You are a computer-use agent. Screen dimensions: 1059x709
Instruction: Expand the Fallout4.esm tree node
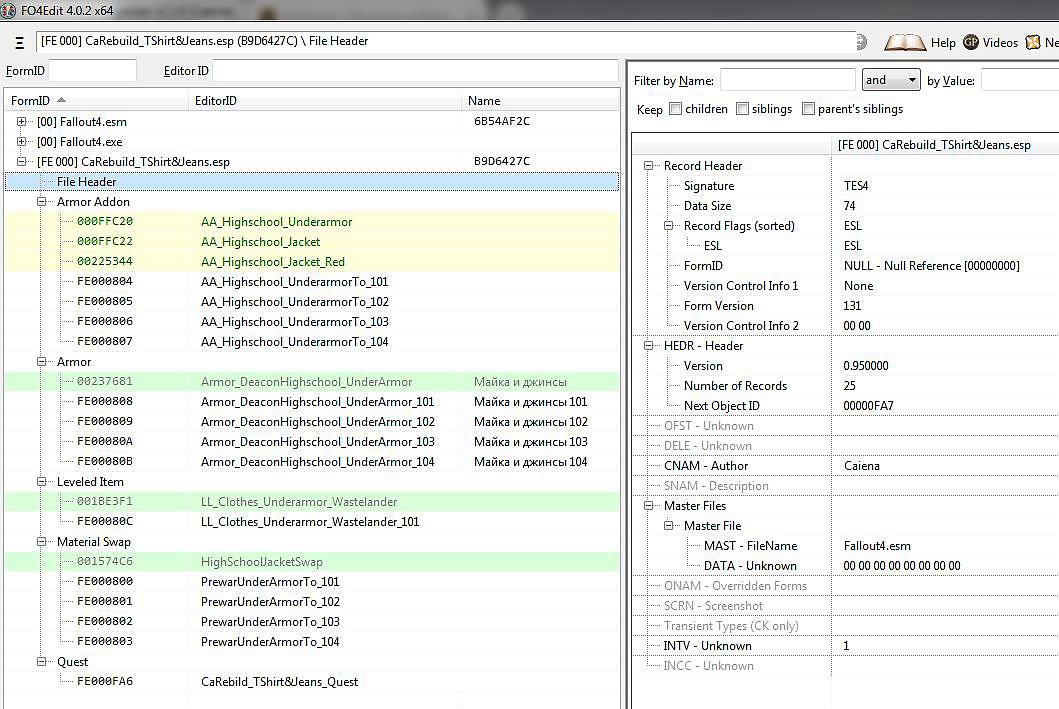(x=22, y=122)
